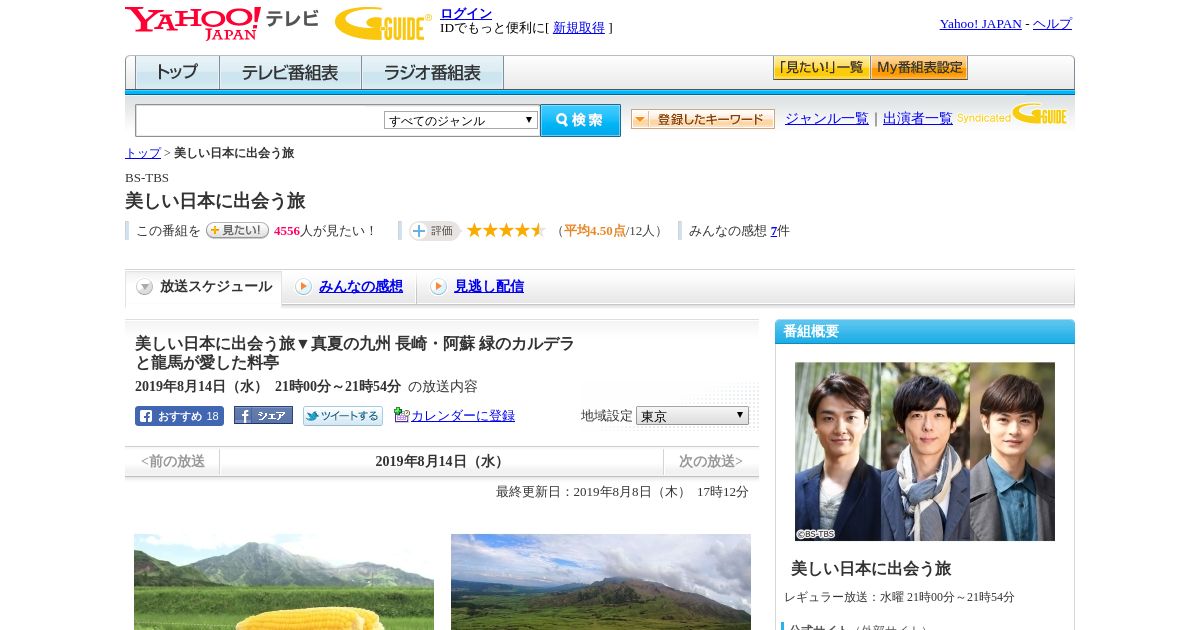Go to 次の放送>

pos(711,462)
